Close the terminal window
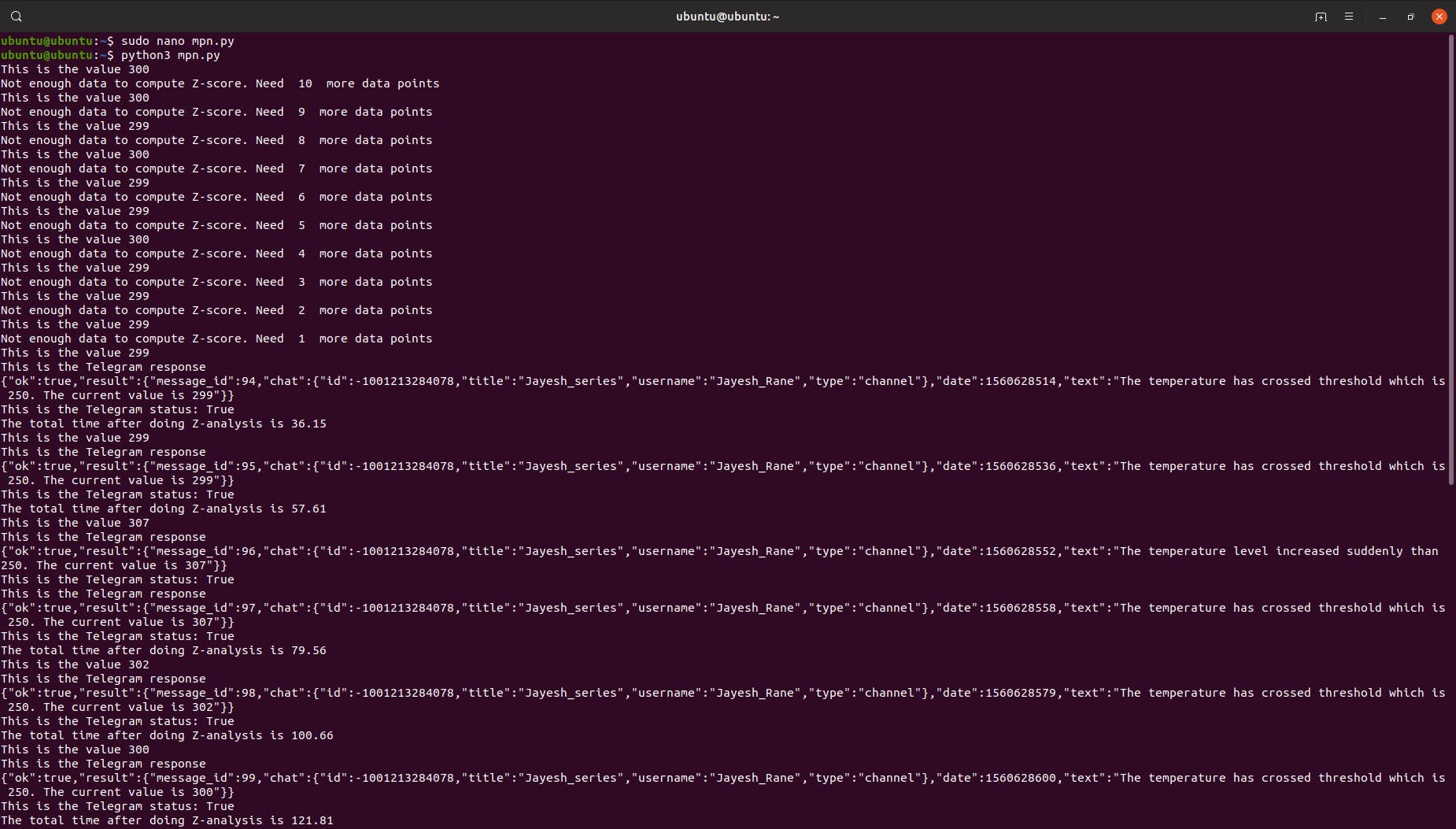Viewport: 1456px width, 829px height. pyautogui.click(x=1439, y=17)
